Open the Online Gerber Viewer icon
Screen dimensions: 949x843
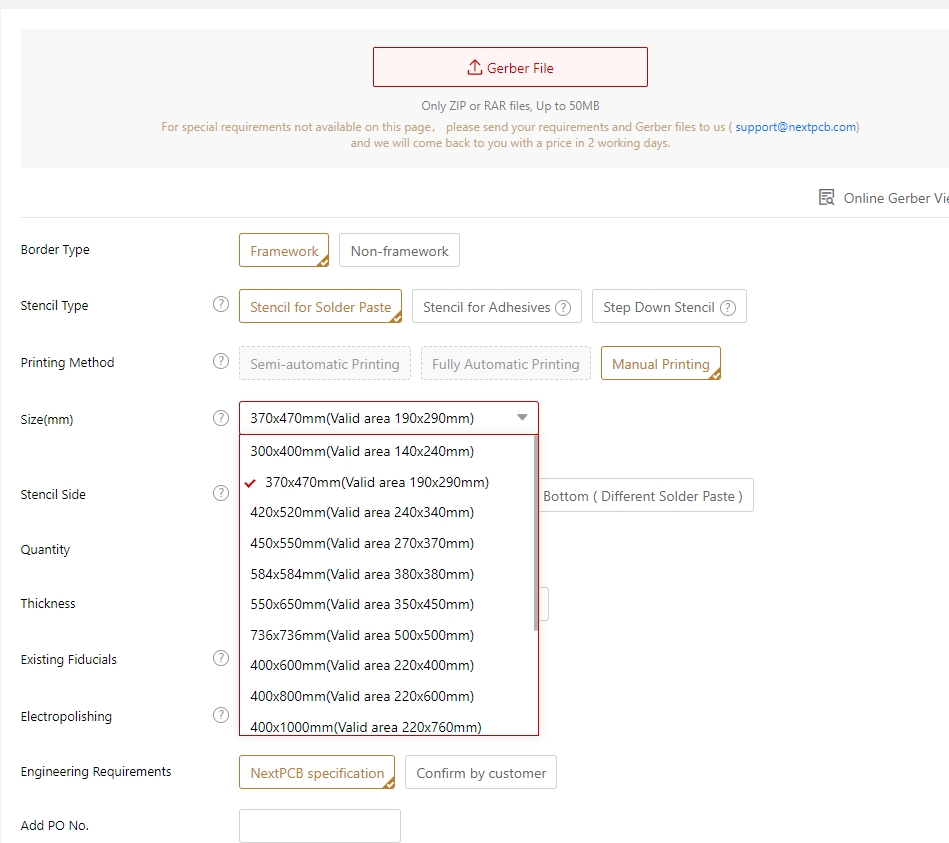coord(827,197)
